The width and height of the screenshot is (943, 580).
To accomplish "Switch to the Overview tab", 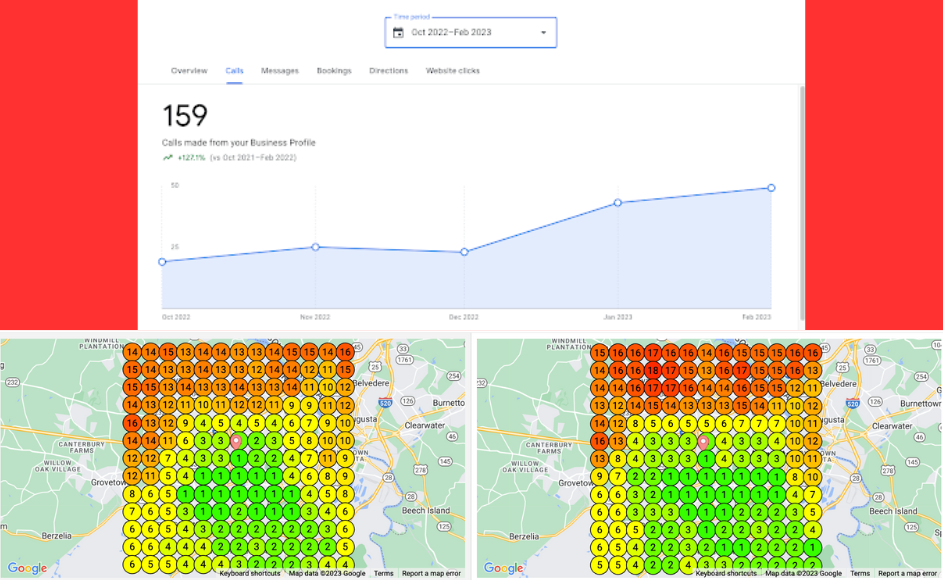I will [x=189, y=71].
